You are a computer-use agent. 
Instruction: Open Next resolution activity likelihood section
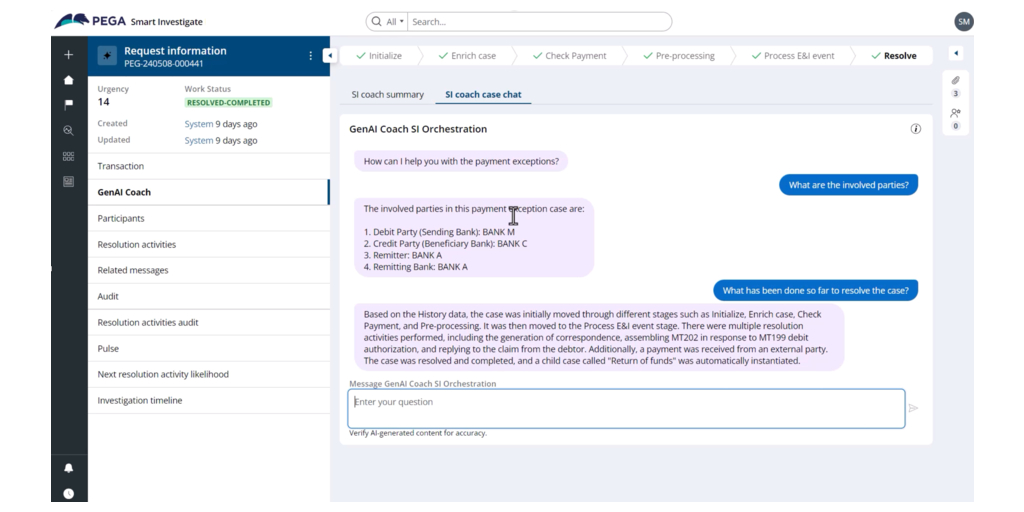point(209,374)
